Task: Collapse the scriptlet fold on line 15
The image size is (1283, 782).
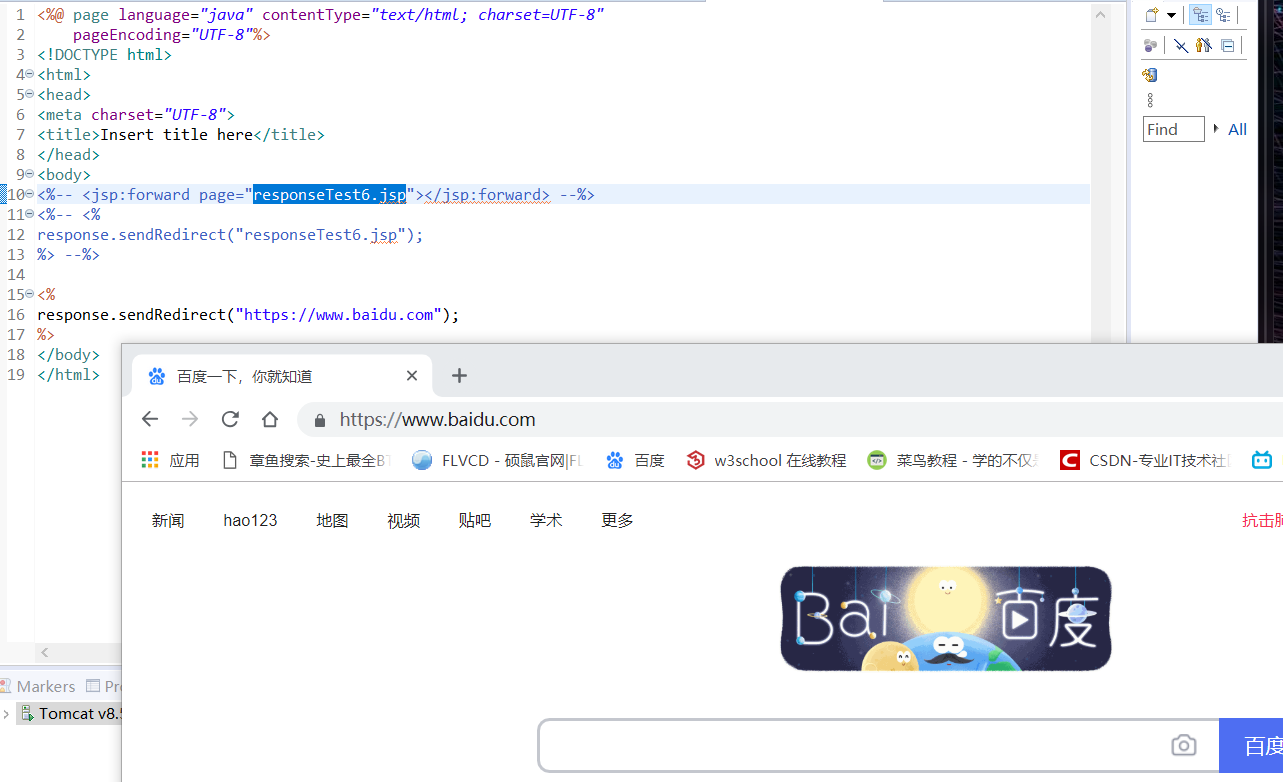Action: 29,295
